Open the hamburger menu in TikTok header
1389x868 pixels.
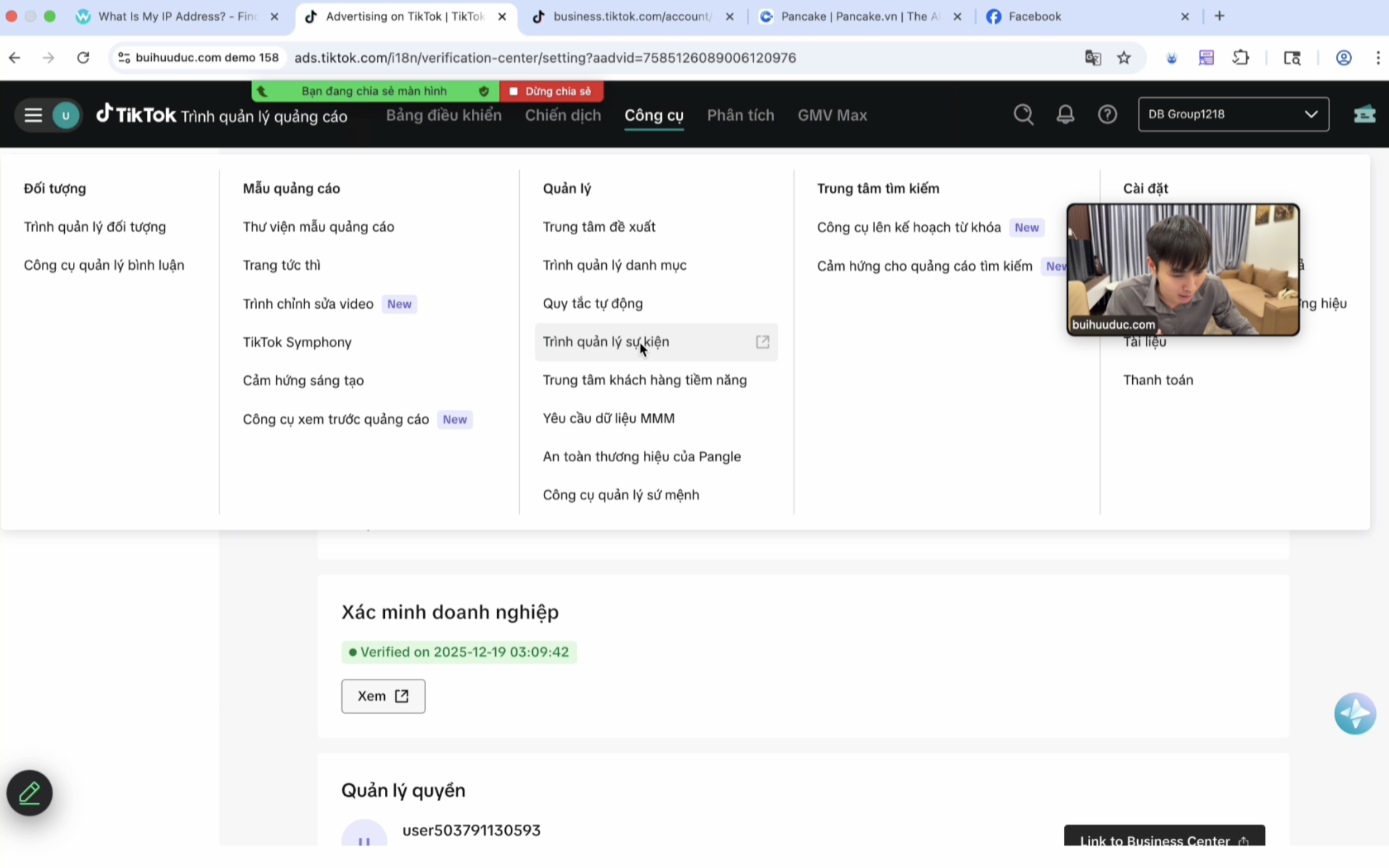pyautogui.click(x=33, y=115)
